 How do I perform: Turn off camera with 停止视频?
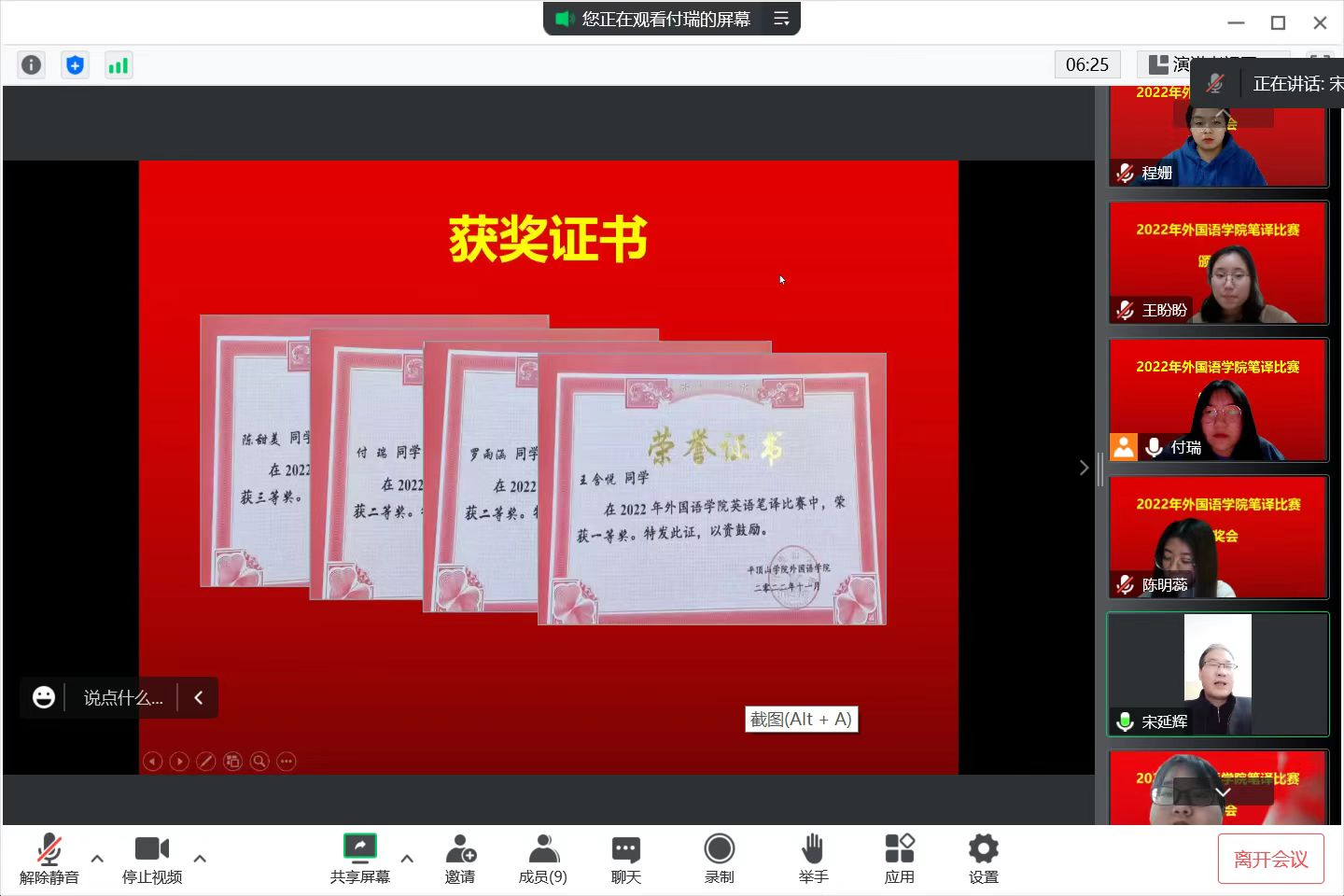[x=151, y=858]
